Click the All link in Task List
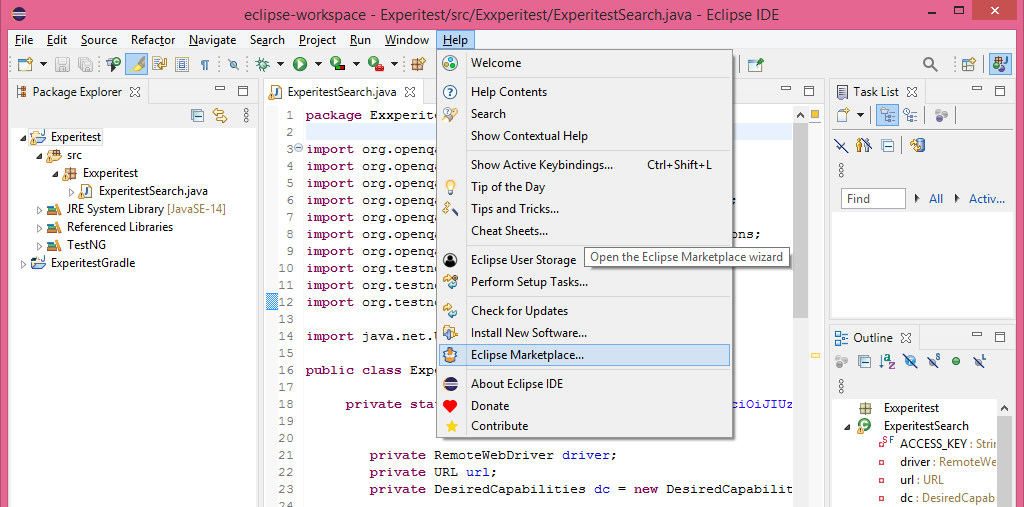1024x507 pixels. (936, 199)
